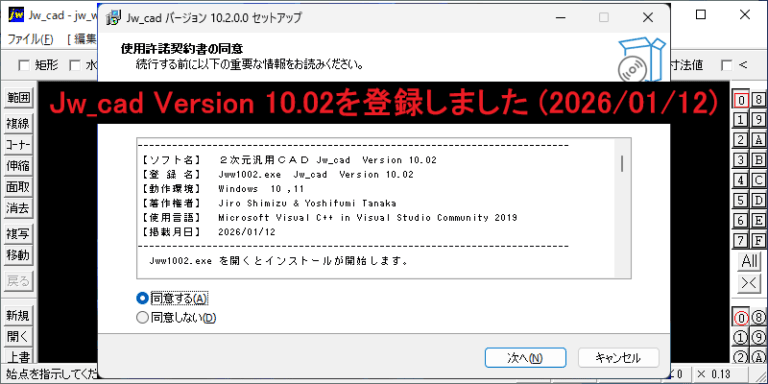Click the 【登録名】 Jww1002.exe line
Screen dimensions: 768x384
277,174
